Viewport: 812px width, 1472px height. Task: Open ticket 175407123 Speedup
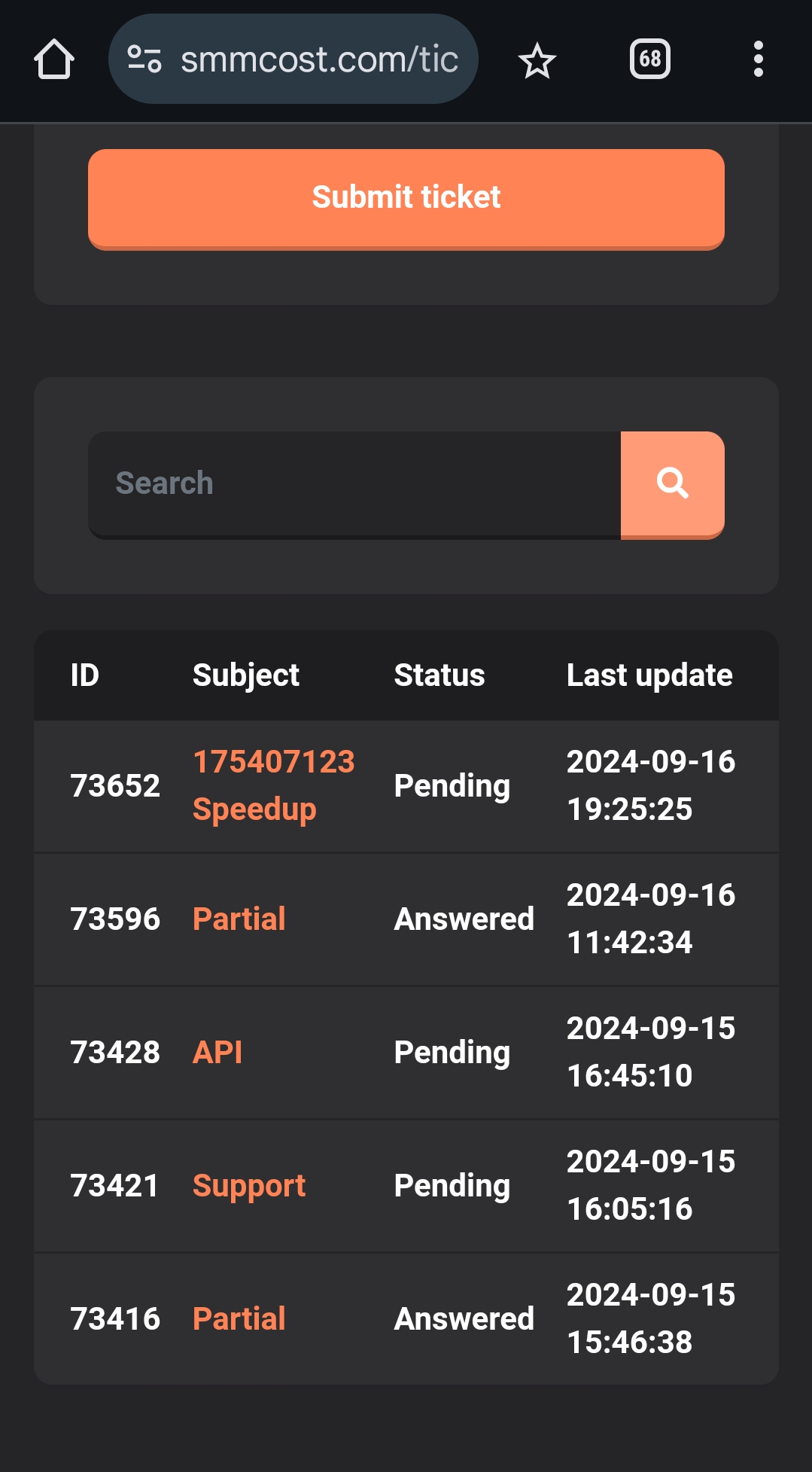(274, 785)
